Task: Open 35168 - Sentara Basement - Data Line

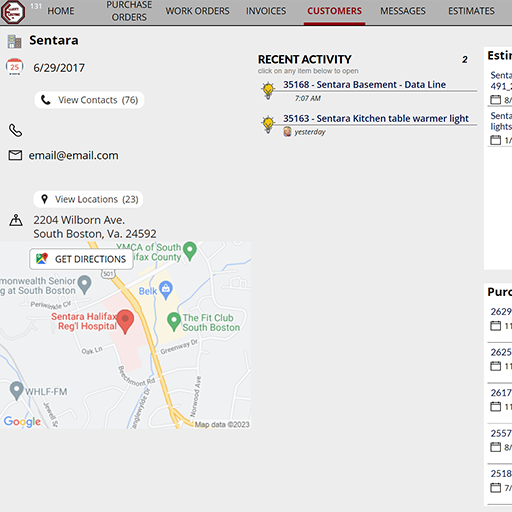Action: pyautogui.click(x=364, y=85)
